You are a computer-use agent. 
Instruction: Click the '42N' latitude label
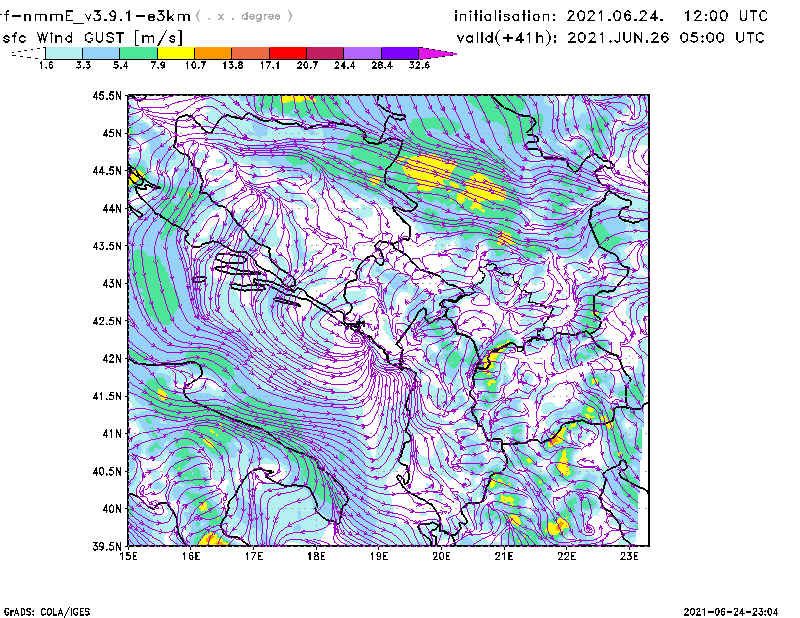click(112, 358)
